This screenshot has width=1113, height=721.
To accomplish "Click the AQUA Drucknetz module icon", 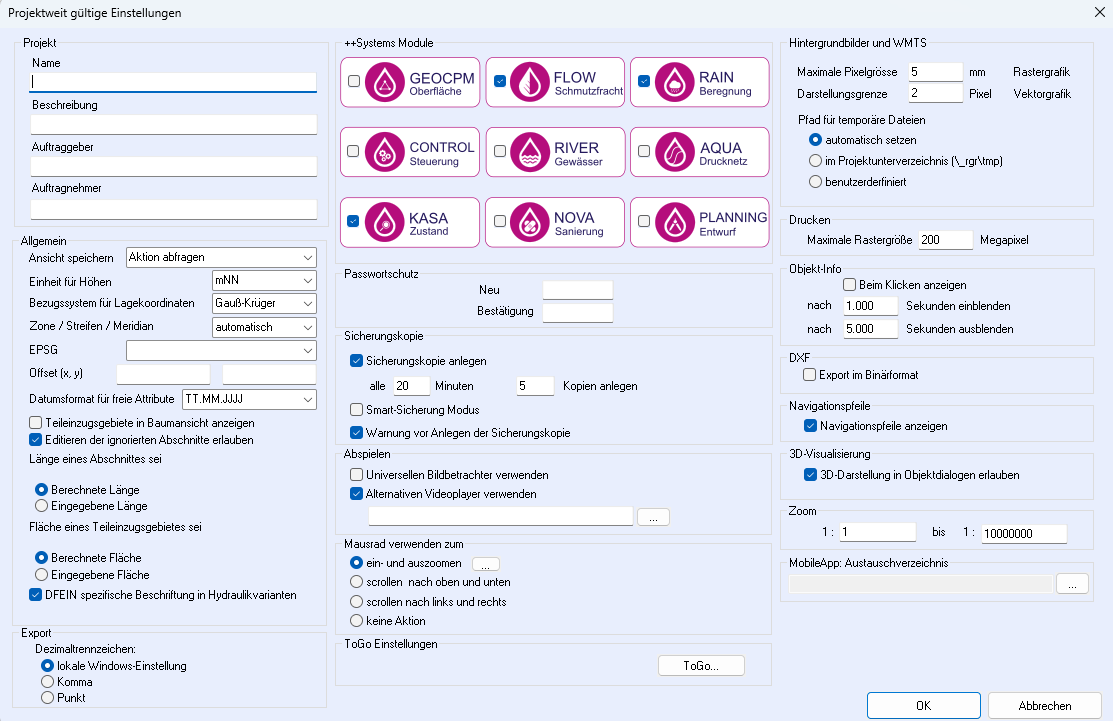I will pos(675,152).
